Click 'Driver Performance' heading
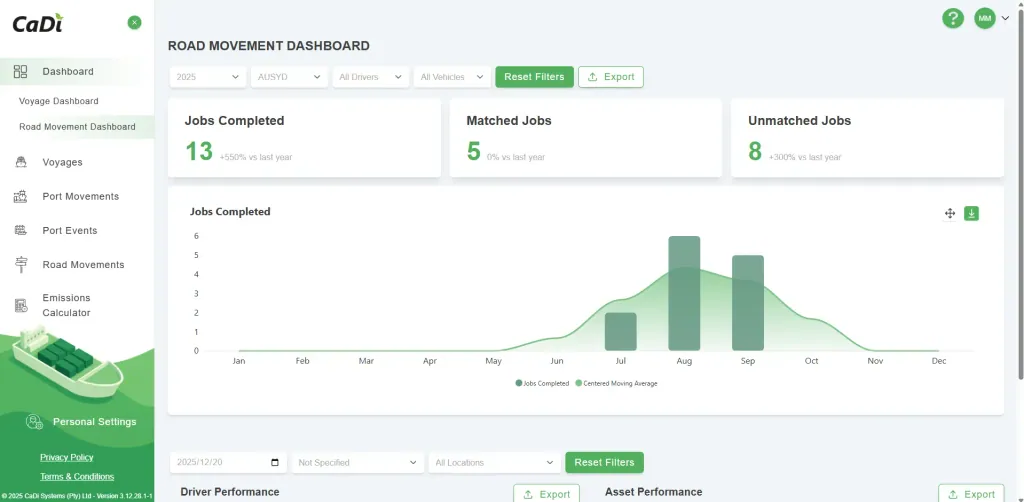 point(230,492)
